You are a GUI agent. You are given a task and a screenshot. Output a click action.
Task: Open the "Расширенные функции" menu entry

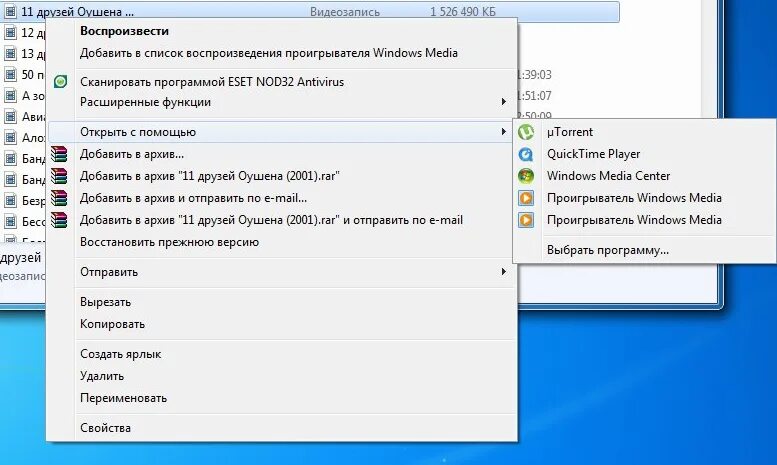pos(282,102)
